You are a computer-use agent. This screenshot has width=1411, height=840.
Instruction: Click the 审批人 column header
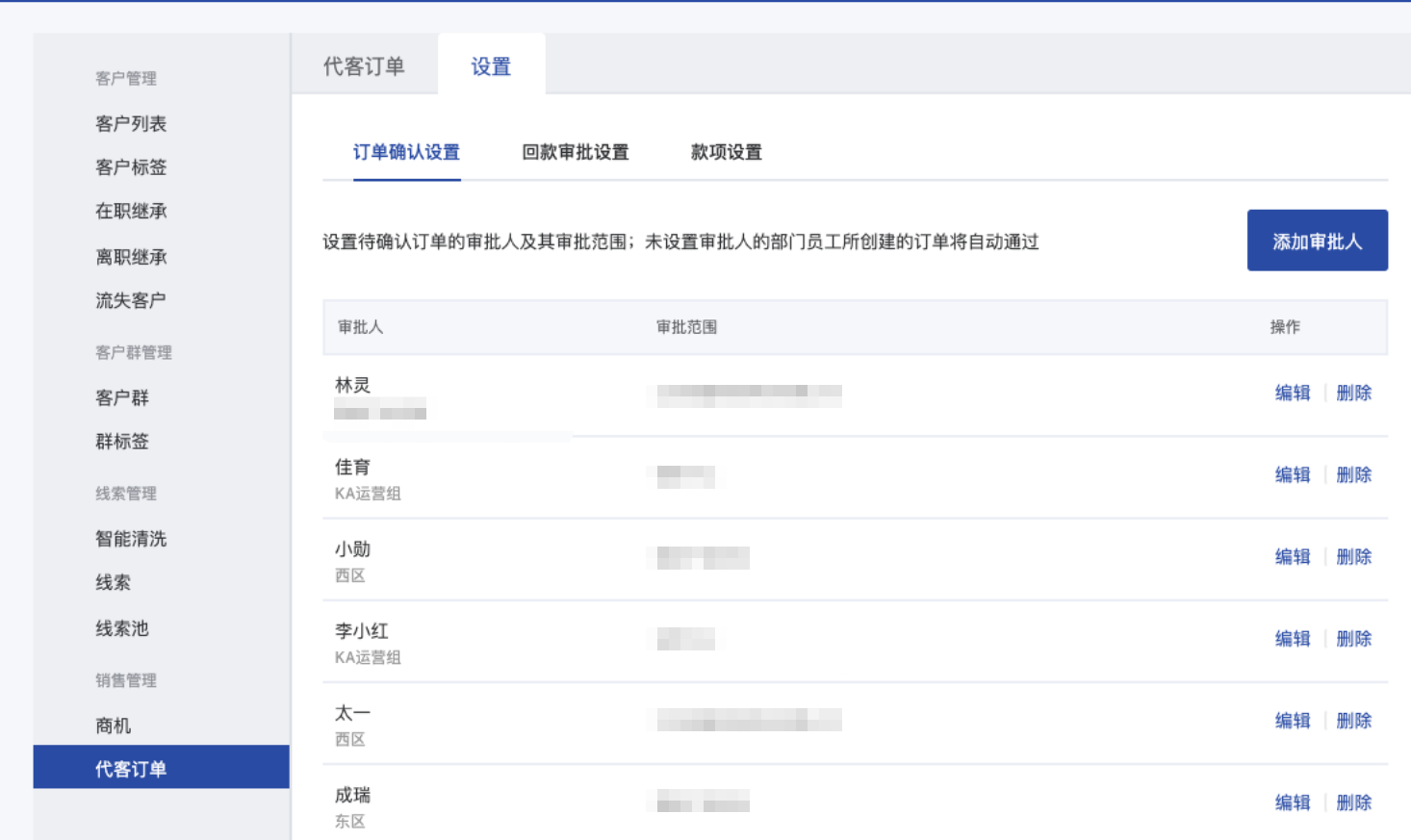(361, 327)
